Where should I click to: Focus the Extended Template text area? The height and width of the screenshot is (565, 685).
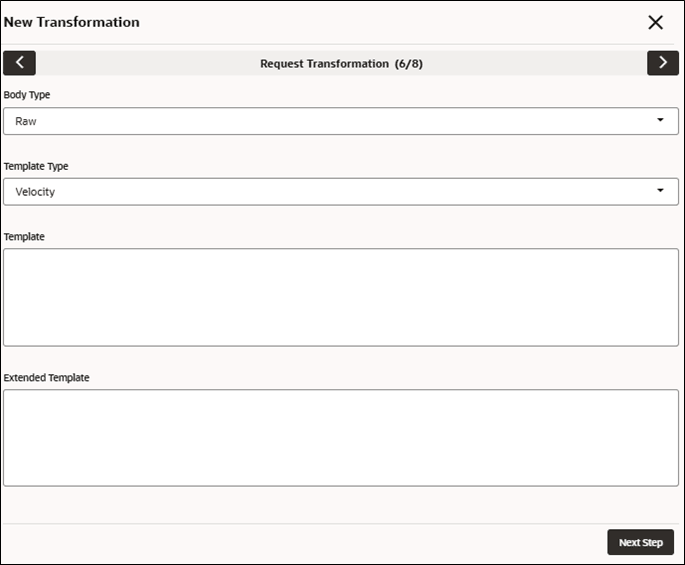341,438
